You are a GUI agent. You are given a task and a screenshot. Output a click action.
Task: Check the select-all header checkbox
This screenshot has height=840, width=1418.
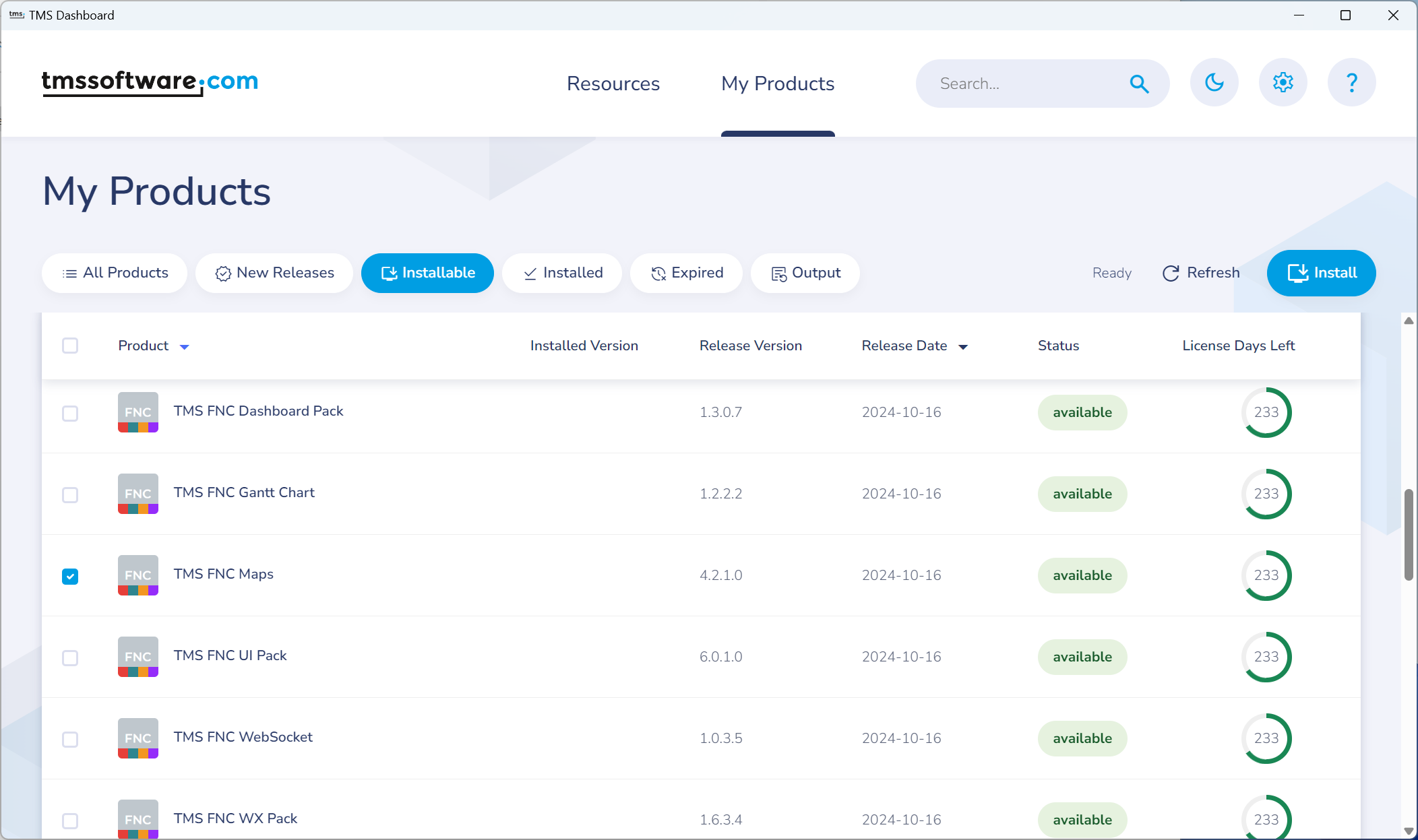pyautogui.click(x=70, y=346)
